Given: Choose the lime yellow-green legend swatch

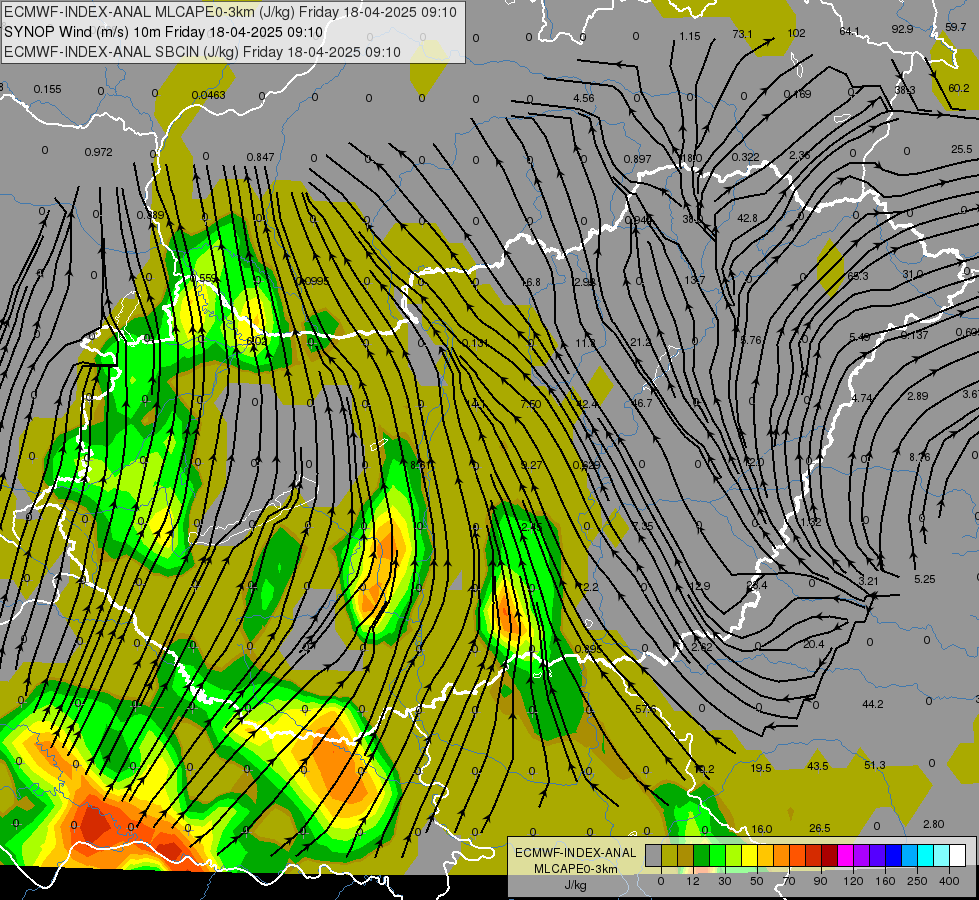Looking at the screenshot, I should (x=734, y=855).
